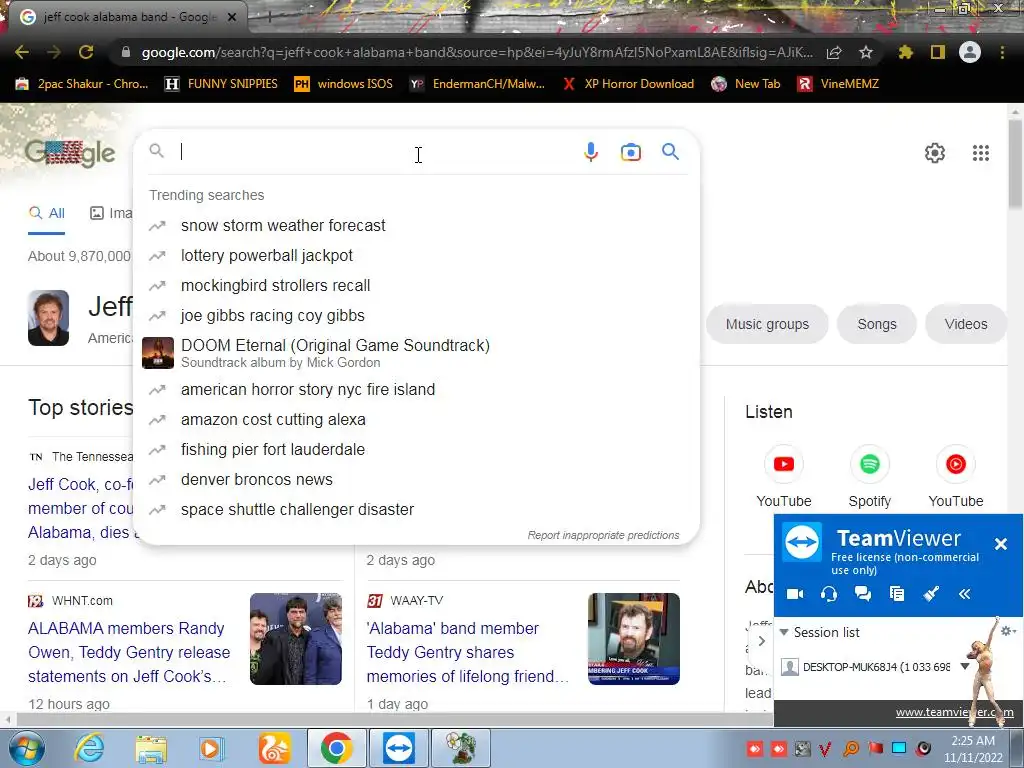
Task: Click Report inappropriate predictions link
Action: pyautogui.click(x=603, y=535)
